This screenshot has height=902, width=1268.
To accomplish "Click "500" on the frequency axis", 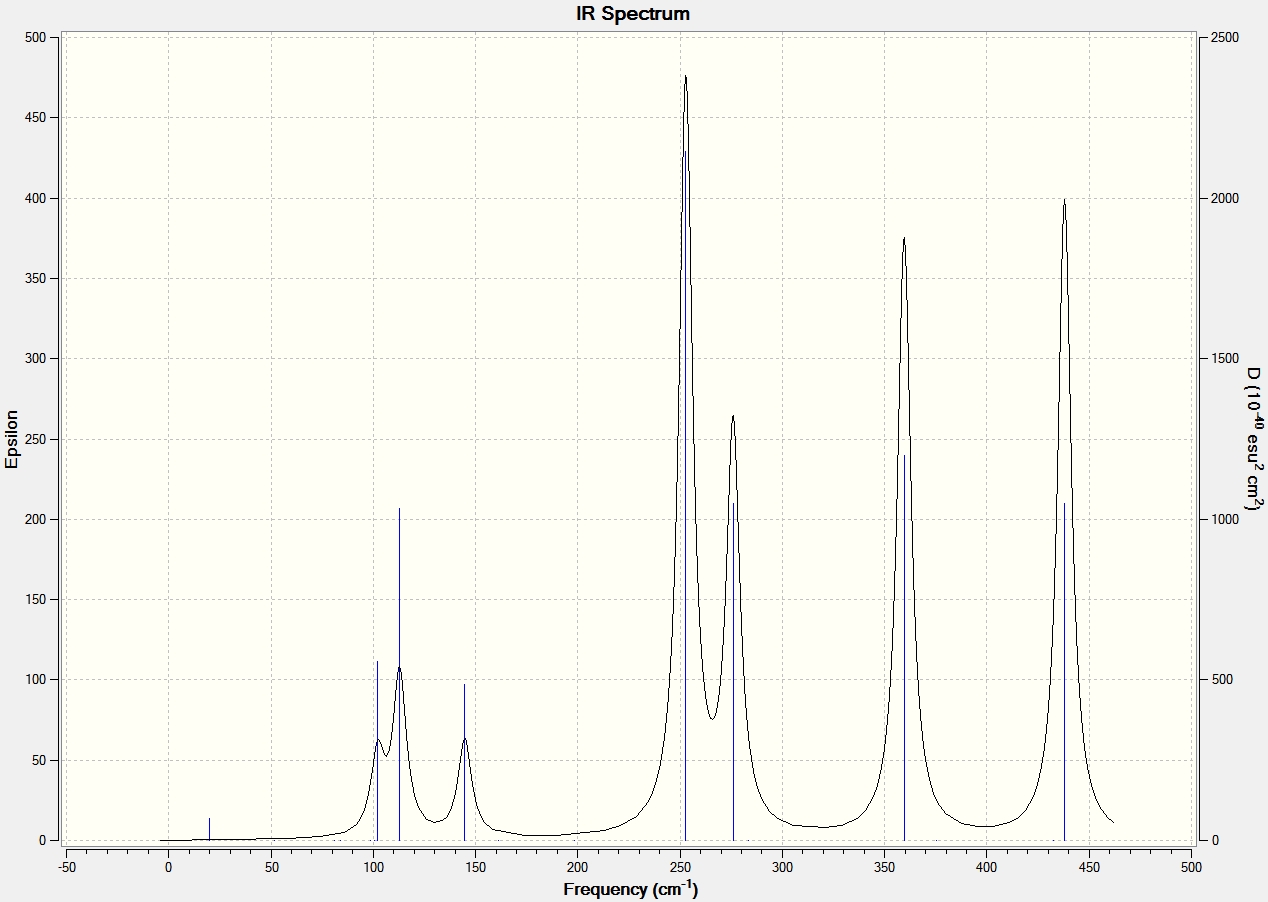I will (1191, 866).
